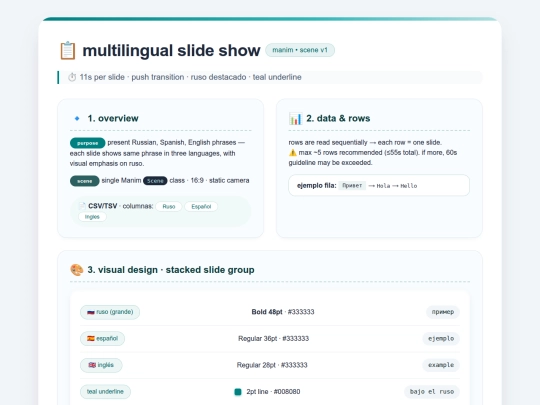The width and height of the screenshot is (540, 405).
Task: Click the class · 16:9 · static camera text
Action: coord(209,180)
